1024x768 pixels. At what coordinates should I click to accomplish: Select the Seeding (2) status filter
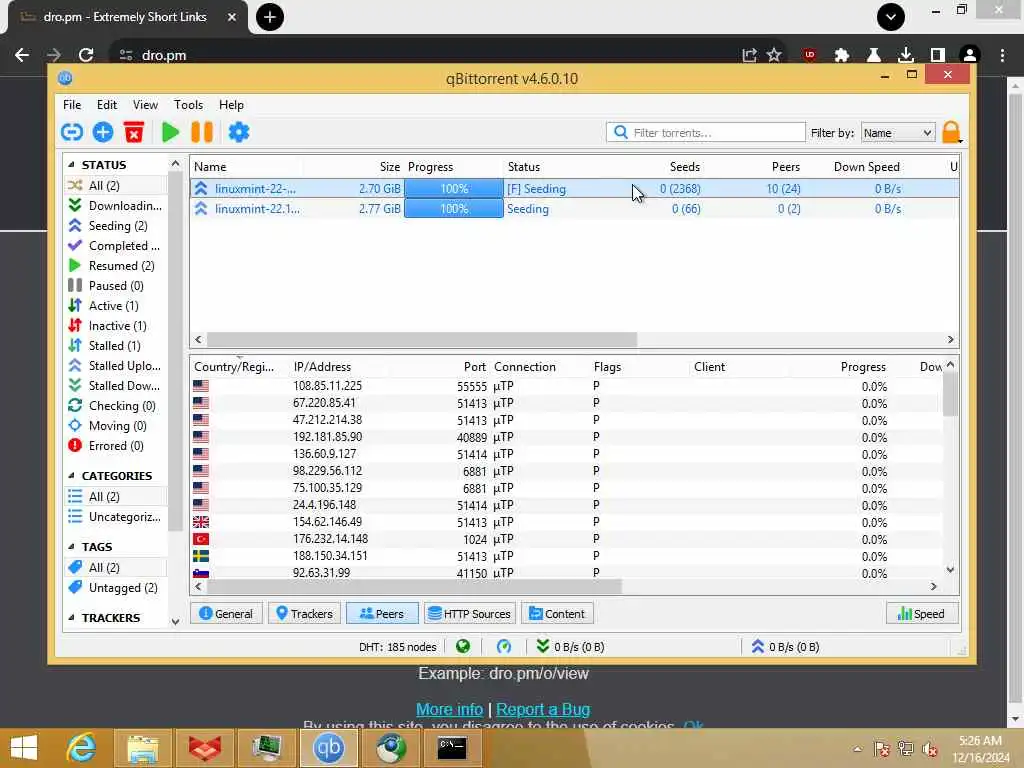click(x=115, y=225)
